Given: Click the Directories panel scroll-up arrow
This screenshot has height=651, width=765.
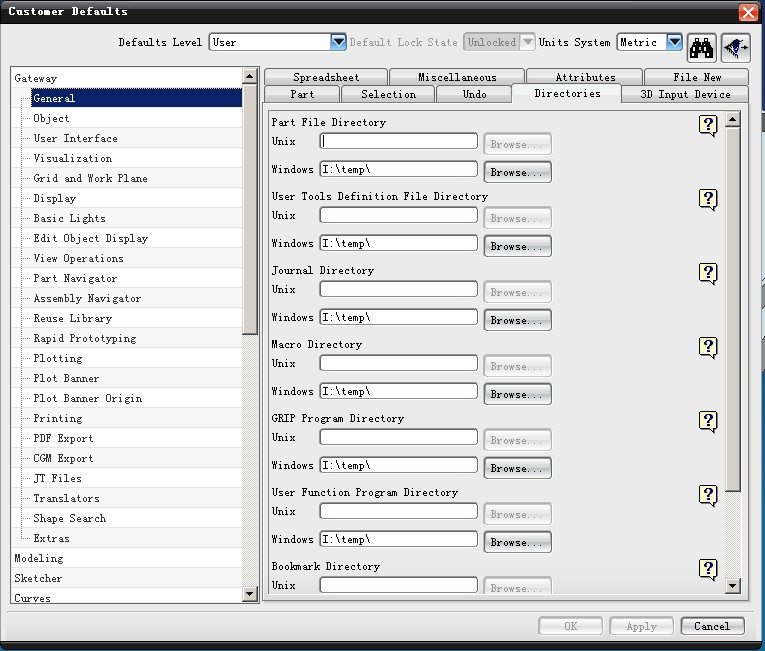Looking at the screenshot, I should click(733, 119).
